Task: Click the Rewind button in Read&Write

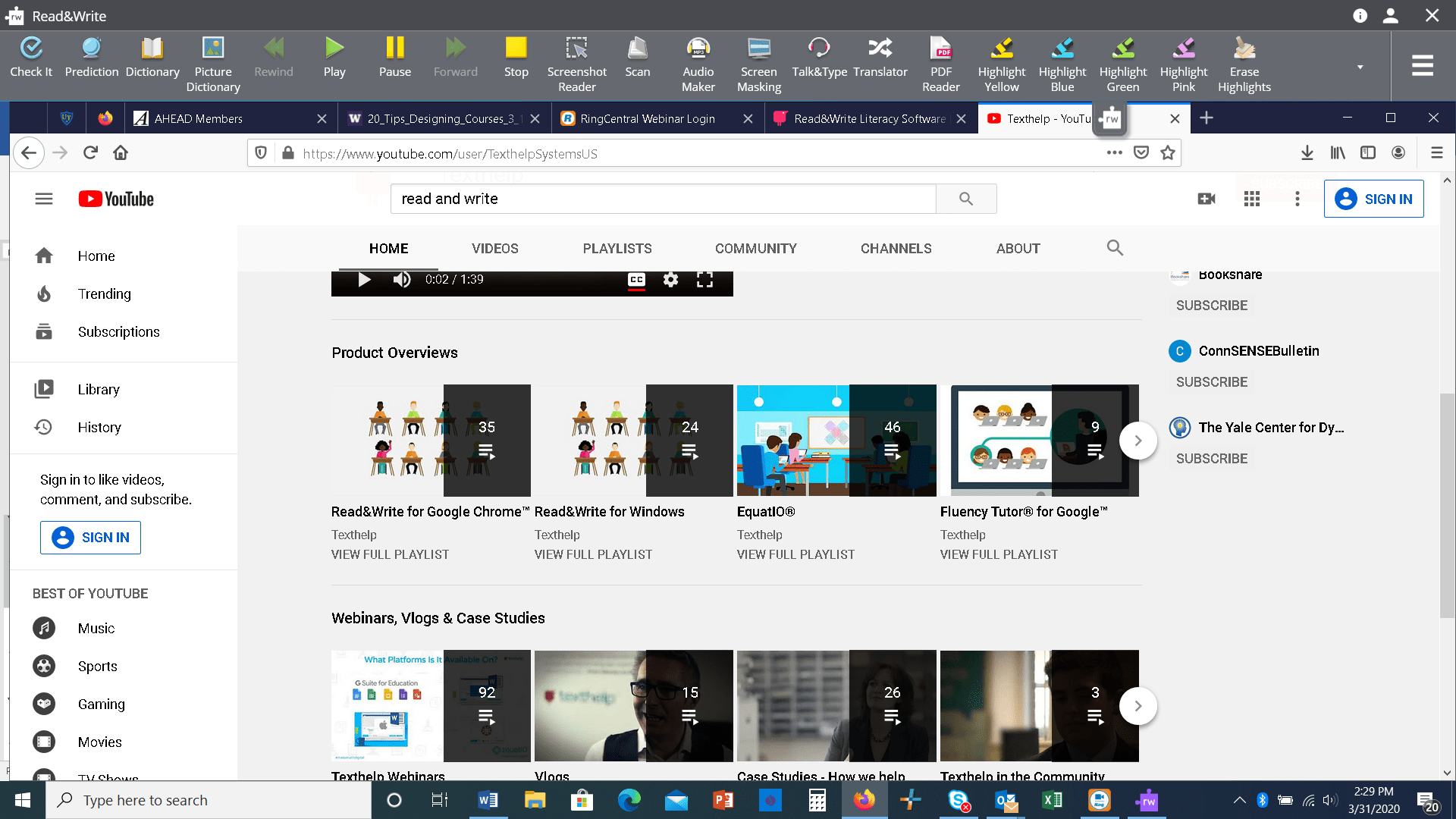Action: click(x=274, y=58)
